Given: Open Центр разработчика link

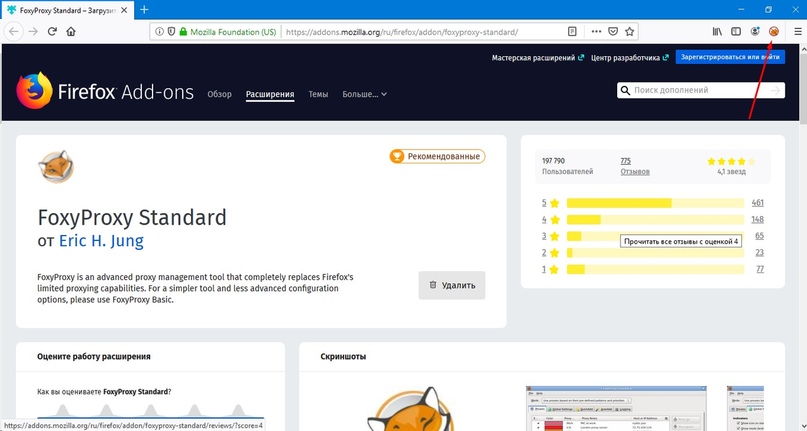Looking at the screenshot, I should 629,58.
